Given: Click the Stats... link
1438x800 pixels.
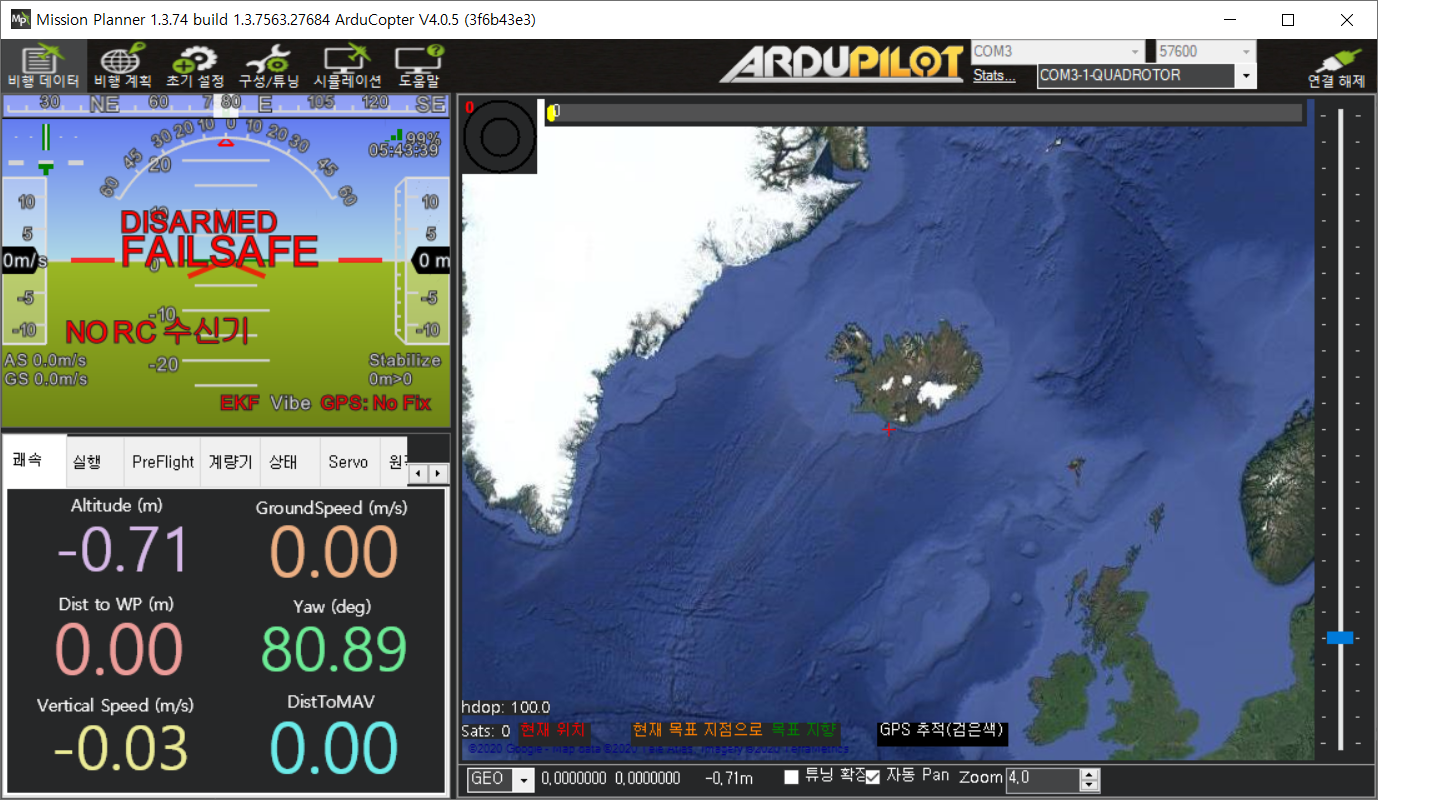Looking at the screenshot, I should coord(995,75).
